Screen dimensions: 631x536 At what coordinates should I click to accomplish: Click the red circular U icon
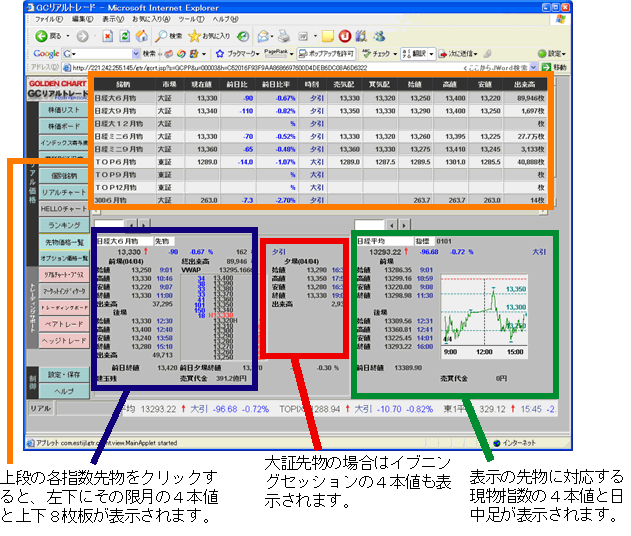344,37
